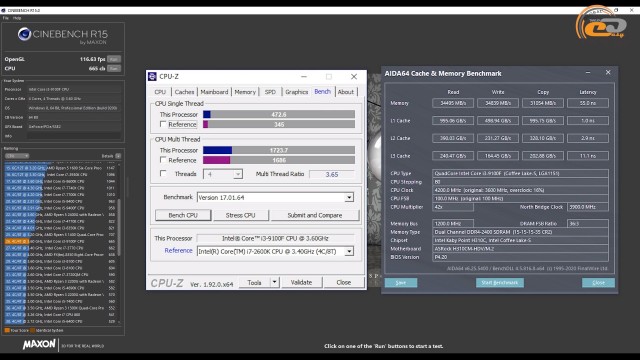Open the Cinebench Help menu
The image size is (640, 360).
point(17,18)
